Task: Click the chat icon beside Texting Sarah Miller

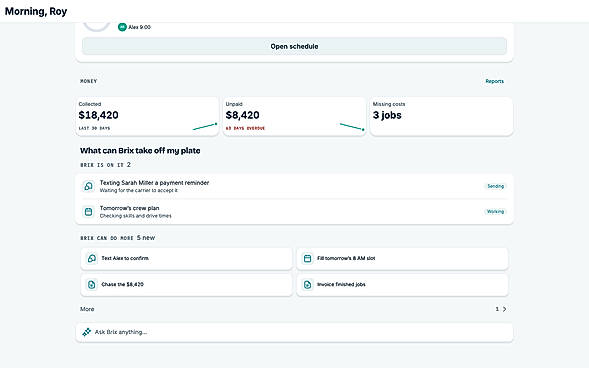Action: click(x=88, y=186)
